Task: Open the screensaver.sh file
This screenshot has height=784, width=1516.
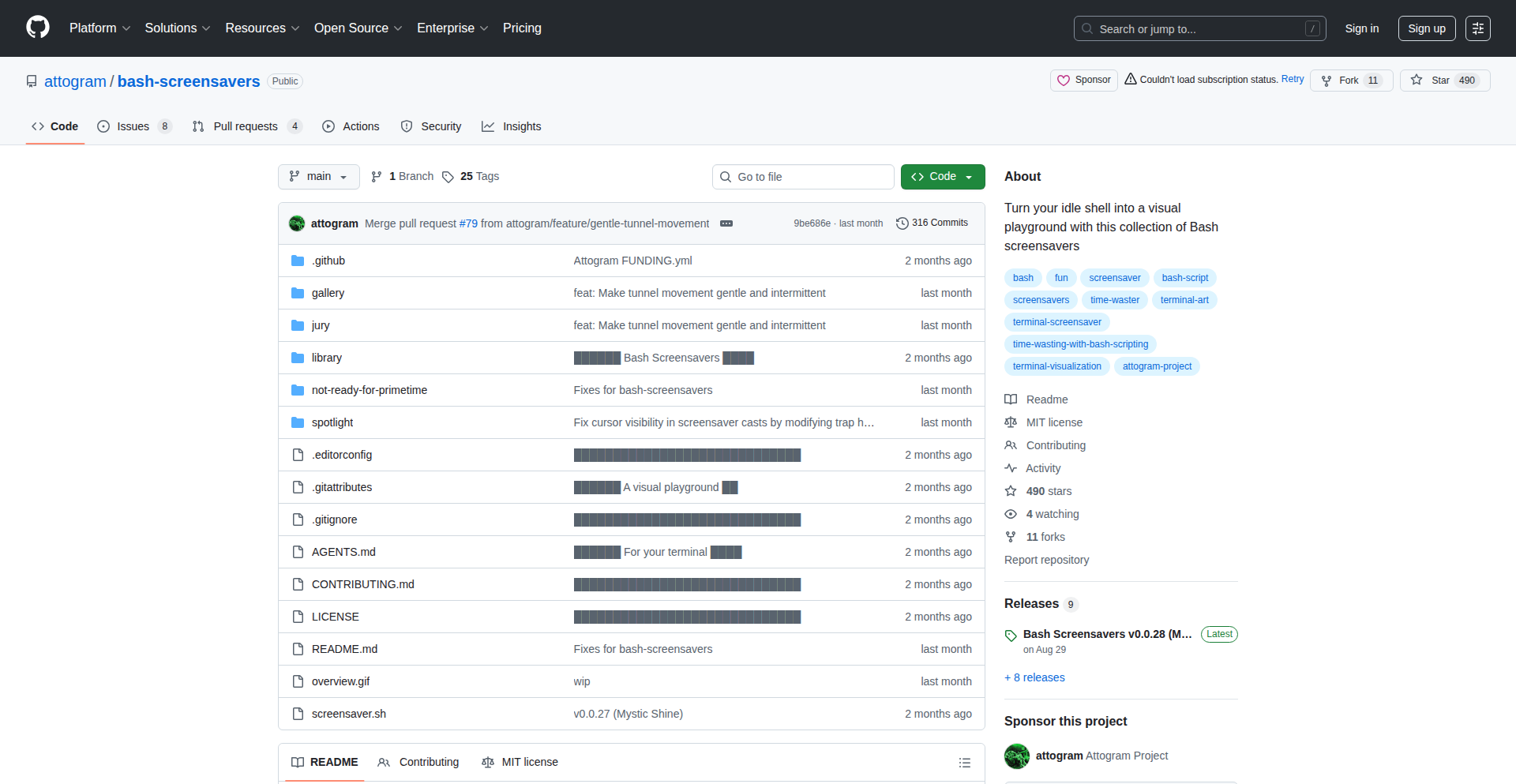Action: click(348, 714)
